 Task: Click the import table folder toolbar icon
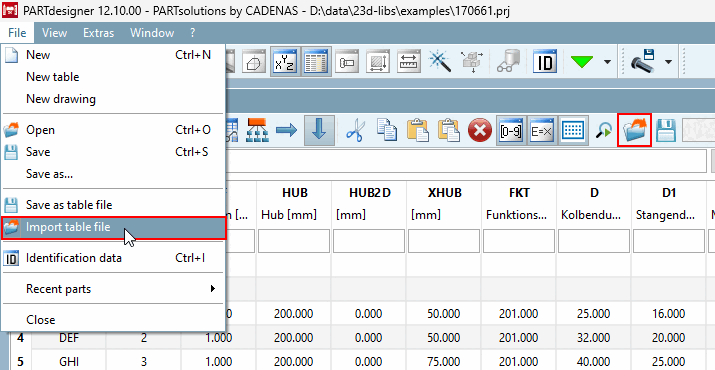[x=634, y=130]
